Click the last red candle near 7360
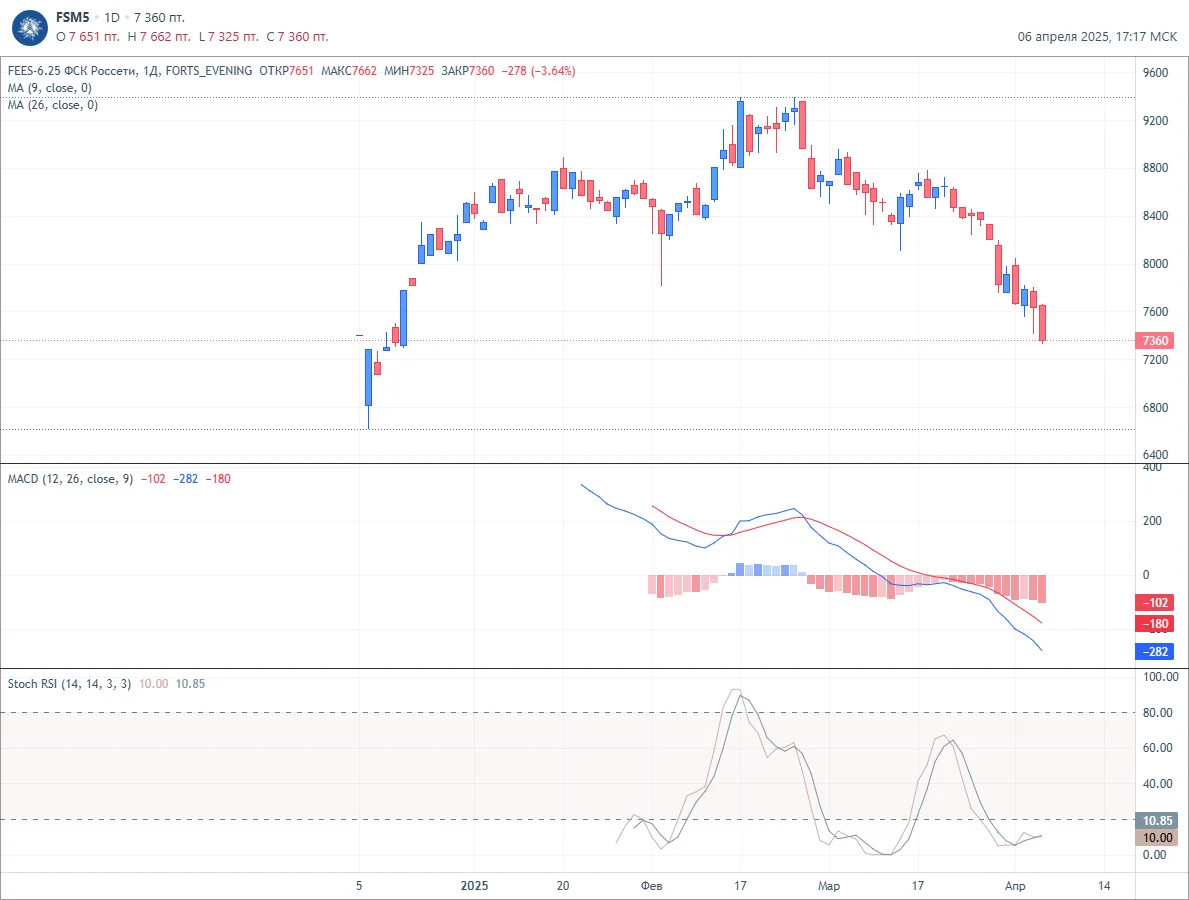 pyautogui.click(x=1043, y=324)
